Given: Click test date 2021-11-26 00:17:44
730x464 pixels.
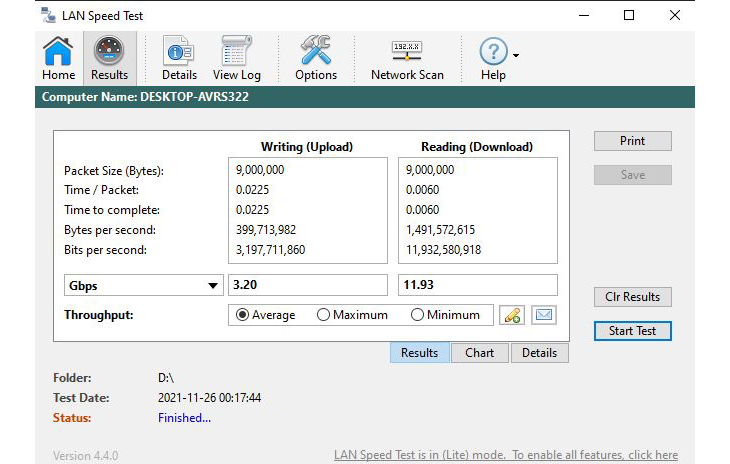Looking at the screenshot, I should 209,398.
